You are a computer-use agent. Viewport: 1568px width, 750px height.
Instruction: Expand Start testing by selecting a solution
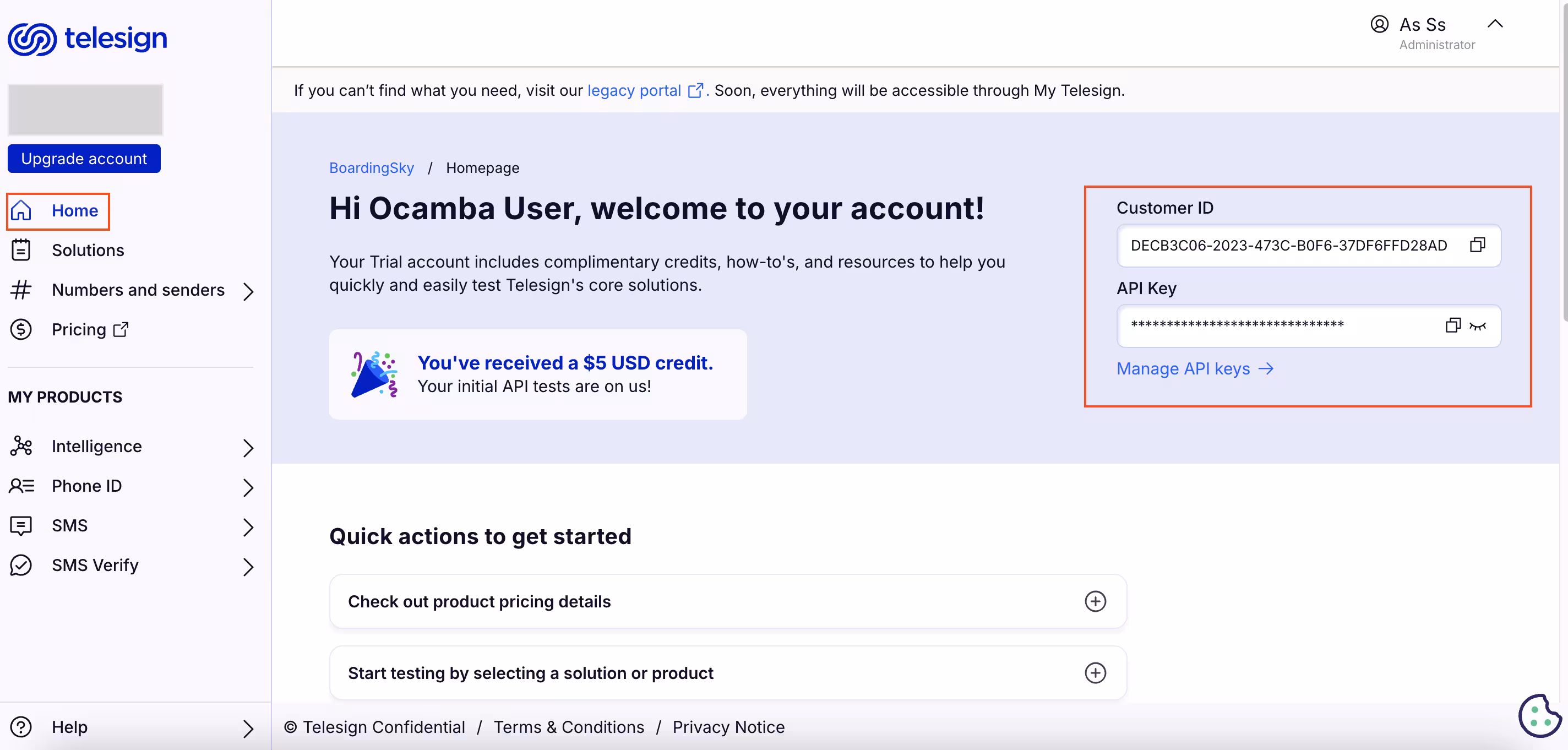coord(1095,673)
